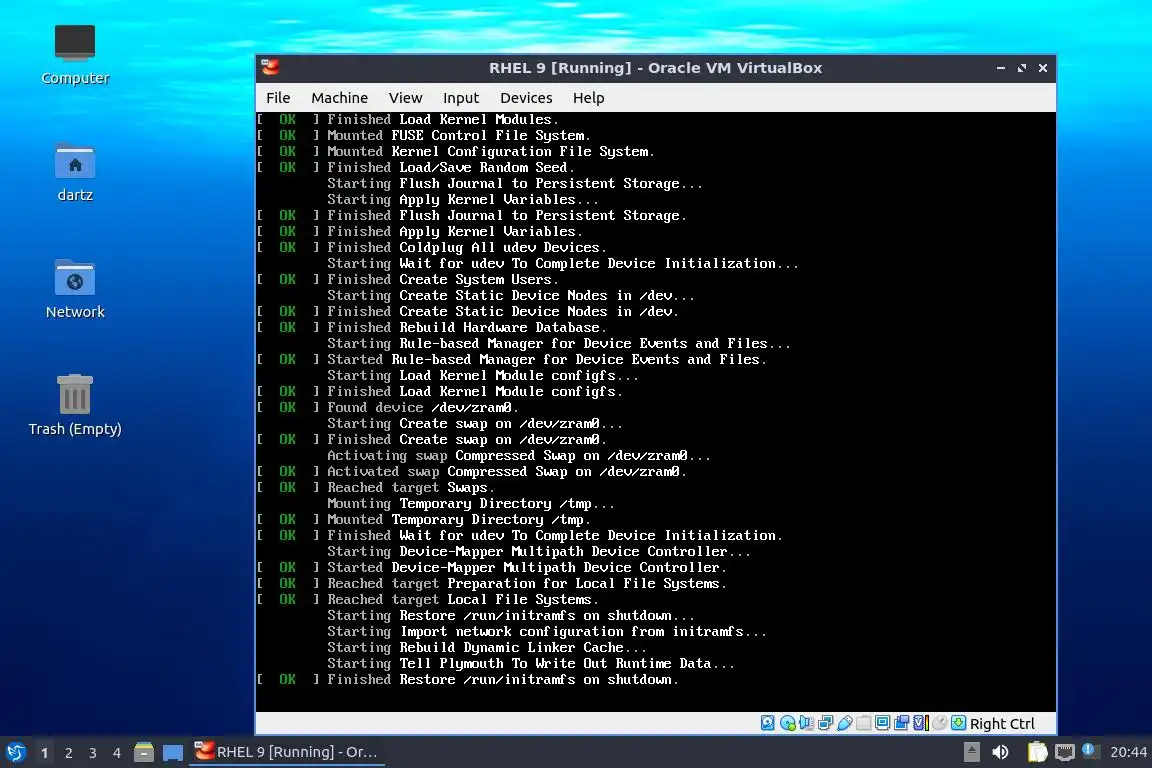Click the greyed-out mouse integration icon

[939, 723]
